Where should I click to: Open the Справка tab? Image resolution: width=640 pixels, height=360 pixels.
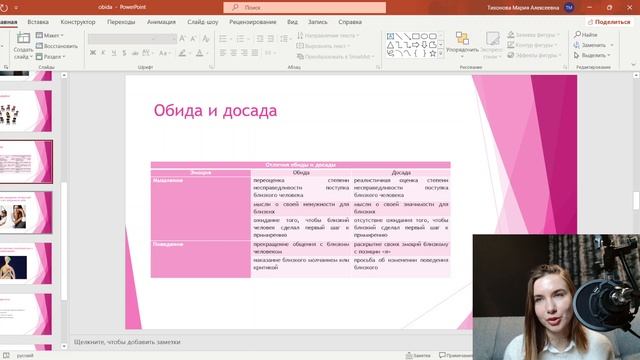coord(350,22)
